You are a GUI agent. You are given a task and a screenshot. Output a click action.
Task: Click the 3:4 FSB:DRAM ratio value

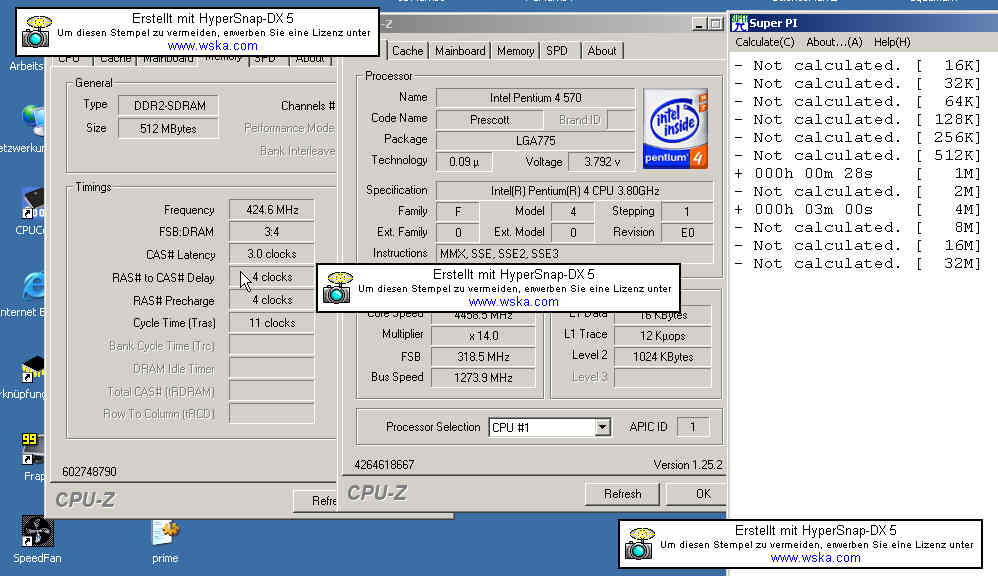click(x=272, y=232)
